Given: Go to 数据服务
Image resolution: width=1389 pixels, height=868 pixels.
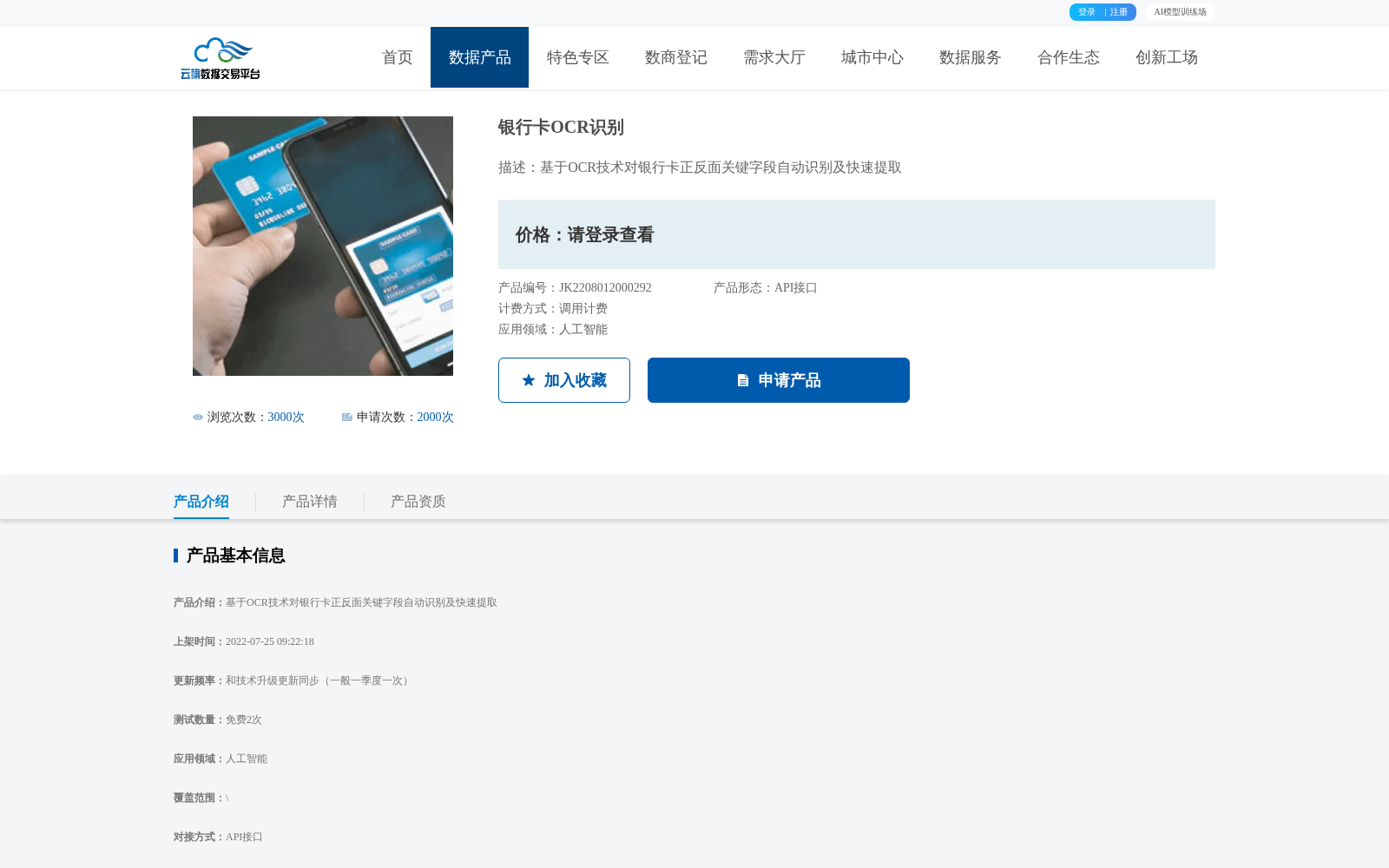Looking at the screenshot, I should (x=971, y=57).
